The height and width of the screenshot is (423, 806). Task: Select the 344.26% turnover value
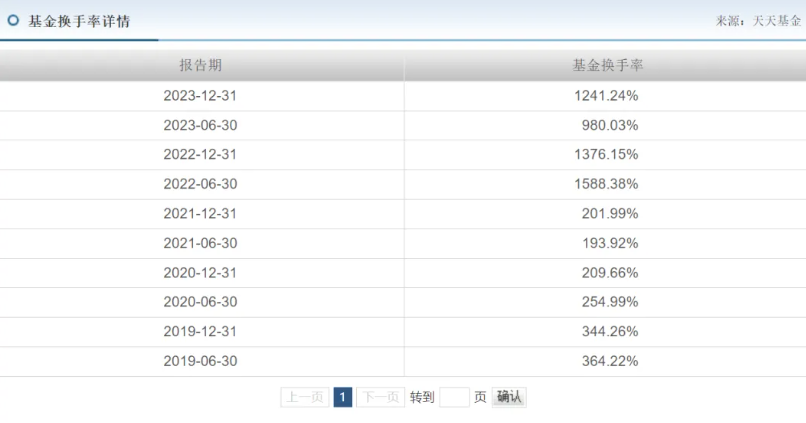click(610, 332)
